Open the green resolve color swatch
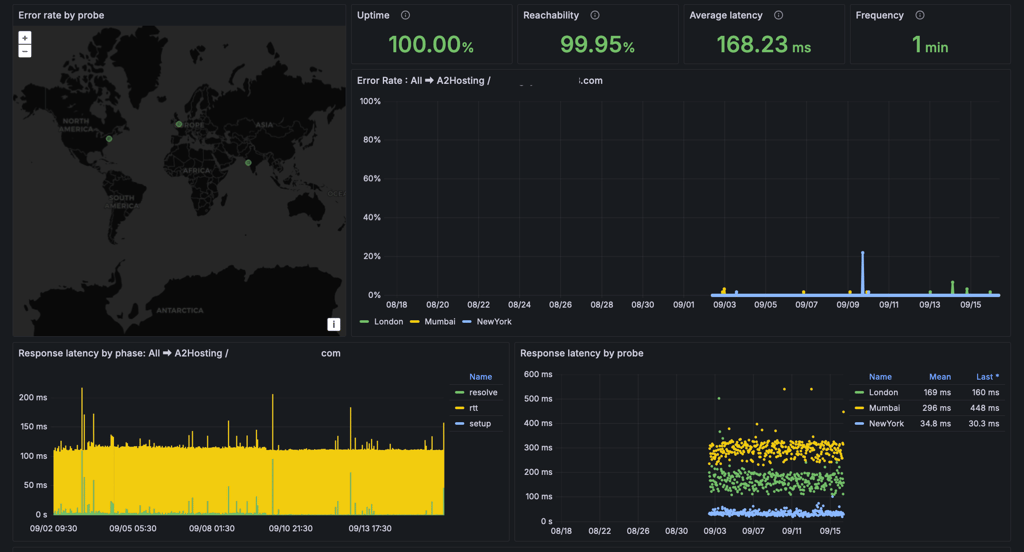This screenshot has width=1024, height=552. (459, 393)
